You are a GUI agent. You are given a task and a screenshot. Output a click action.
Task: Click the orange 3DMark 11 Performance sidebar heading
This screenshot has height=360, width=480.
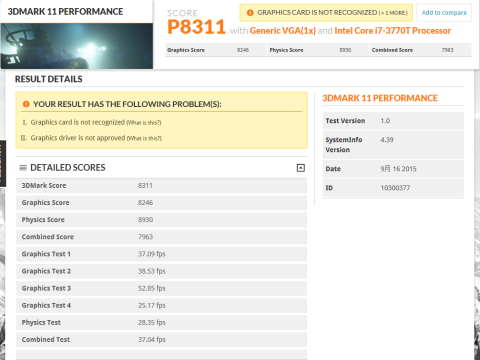point(380,98)
